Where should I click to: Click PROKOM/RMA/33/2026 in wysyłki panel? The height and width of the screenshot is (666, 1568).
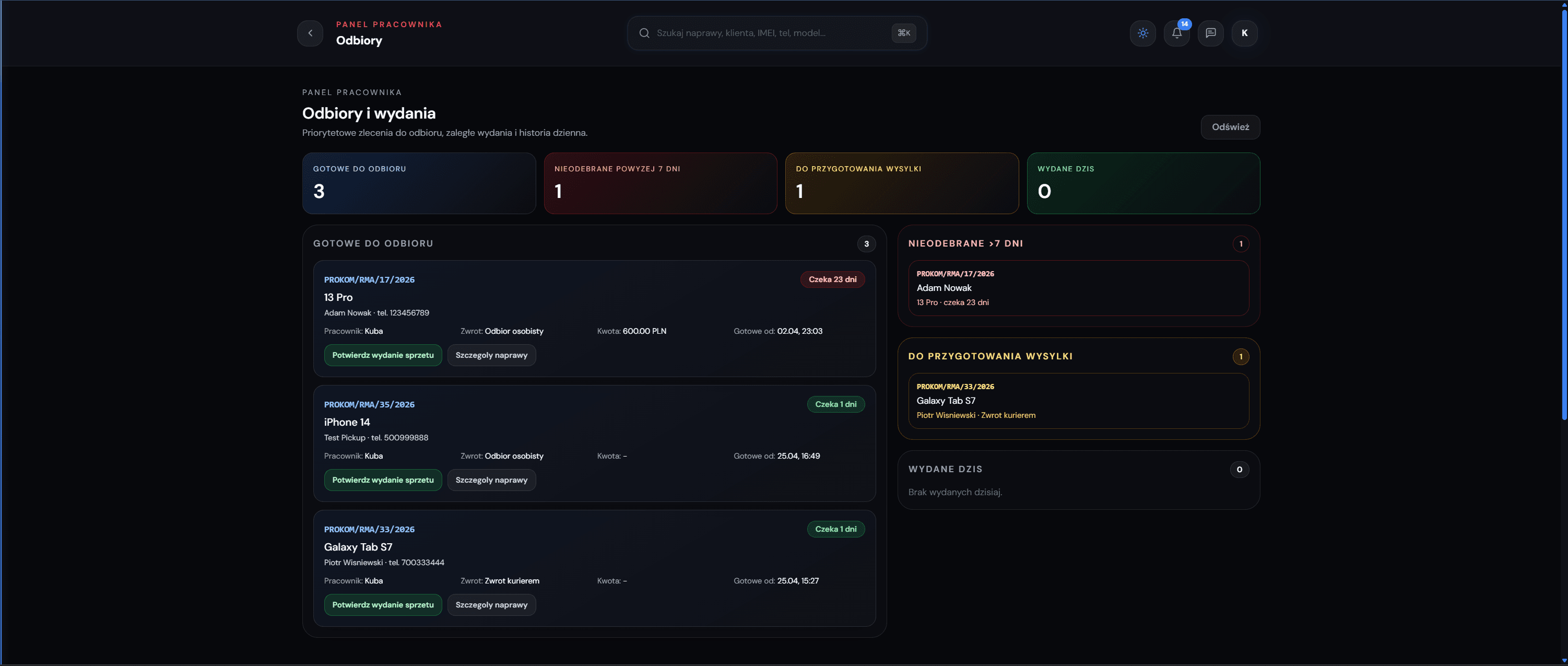[955, 387]
